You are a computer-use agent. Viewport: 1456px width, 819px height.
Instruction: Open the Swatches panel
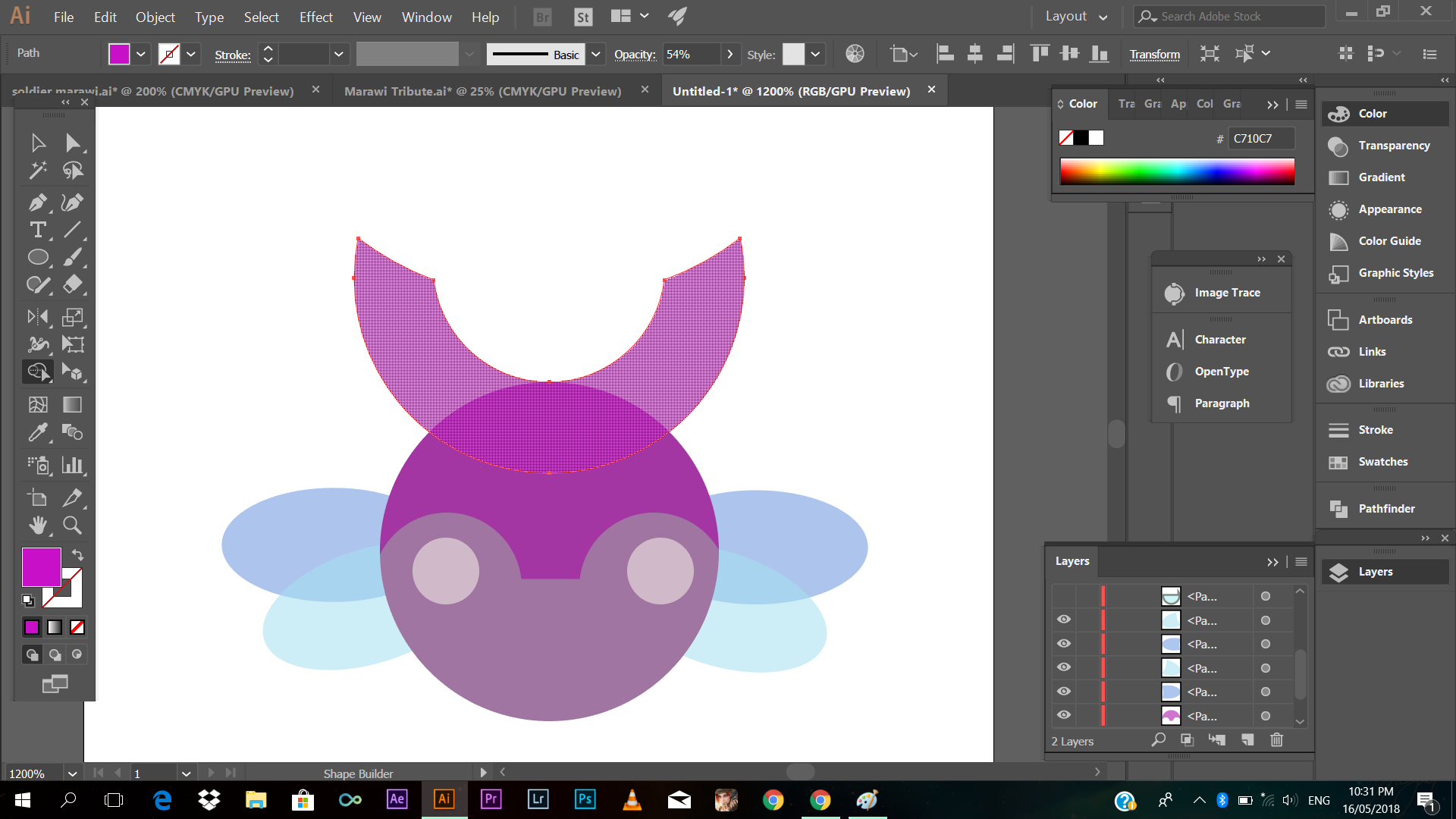click(x=1382, y=462)
